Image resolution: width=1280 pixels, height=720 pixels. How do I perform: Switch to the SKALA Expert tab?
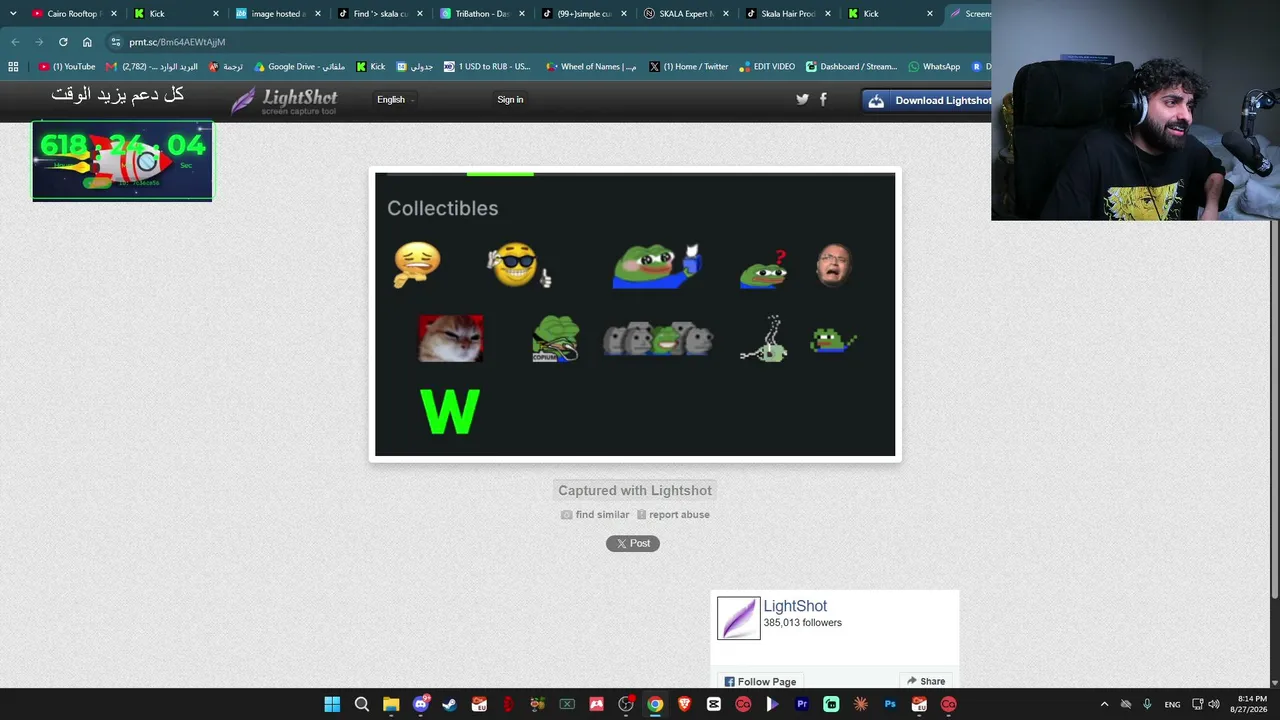687,14
